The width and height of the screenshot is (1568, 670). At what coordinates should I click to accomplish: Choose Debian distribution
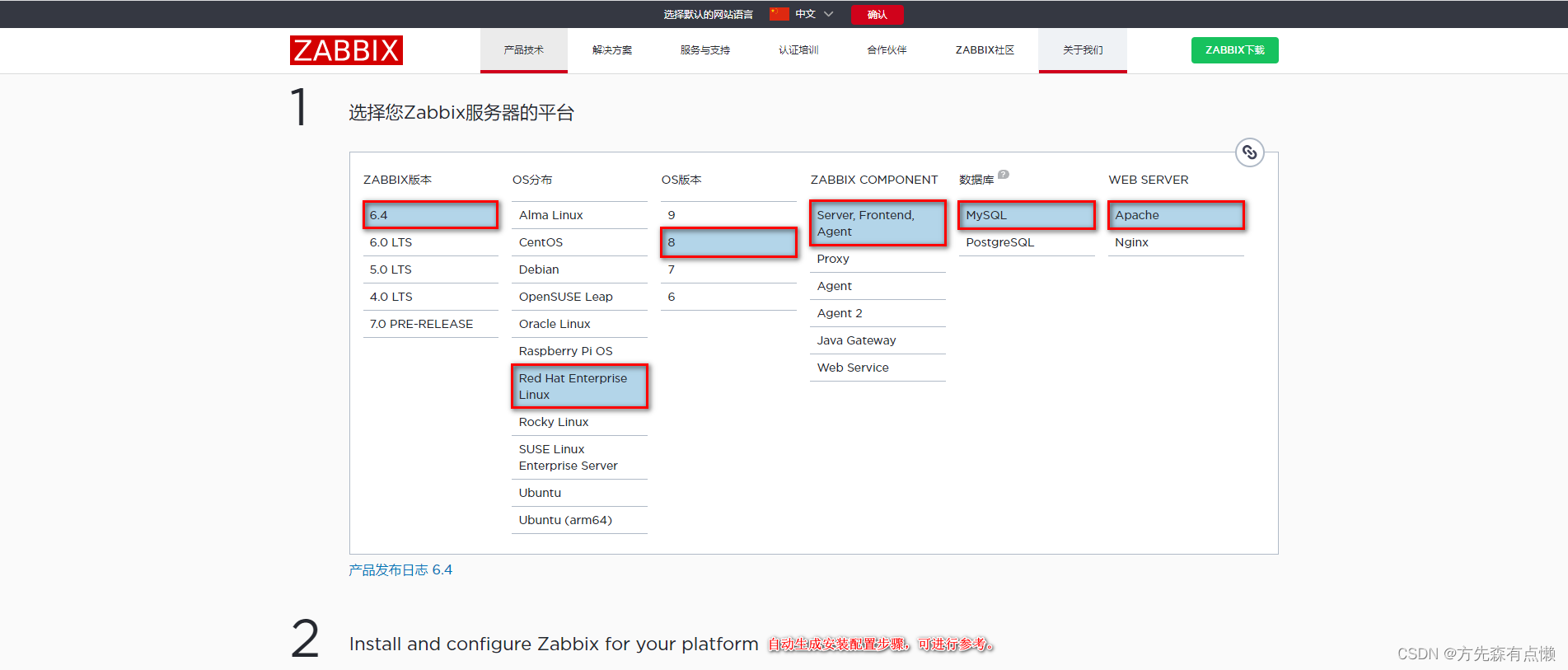[x=579, y=269]
